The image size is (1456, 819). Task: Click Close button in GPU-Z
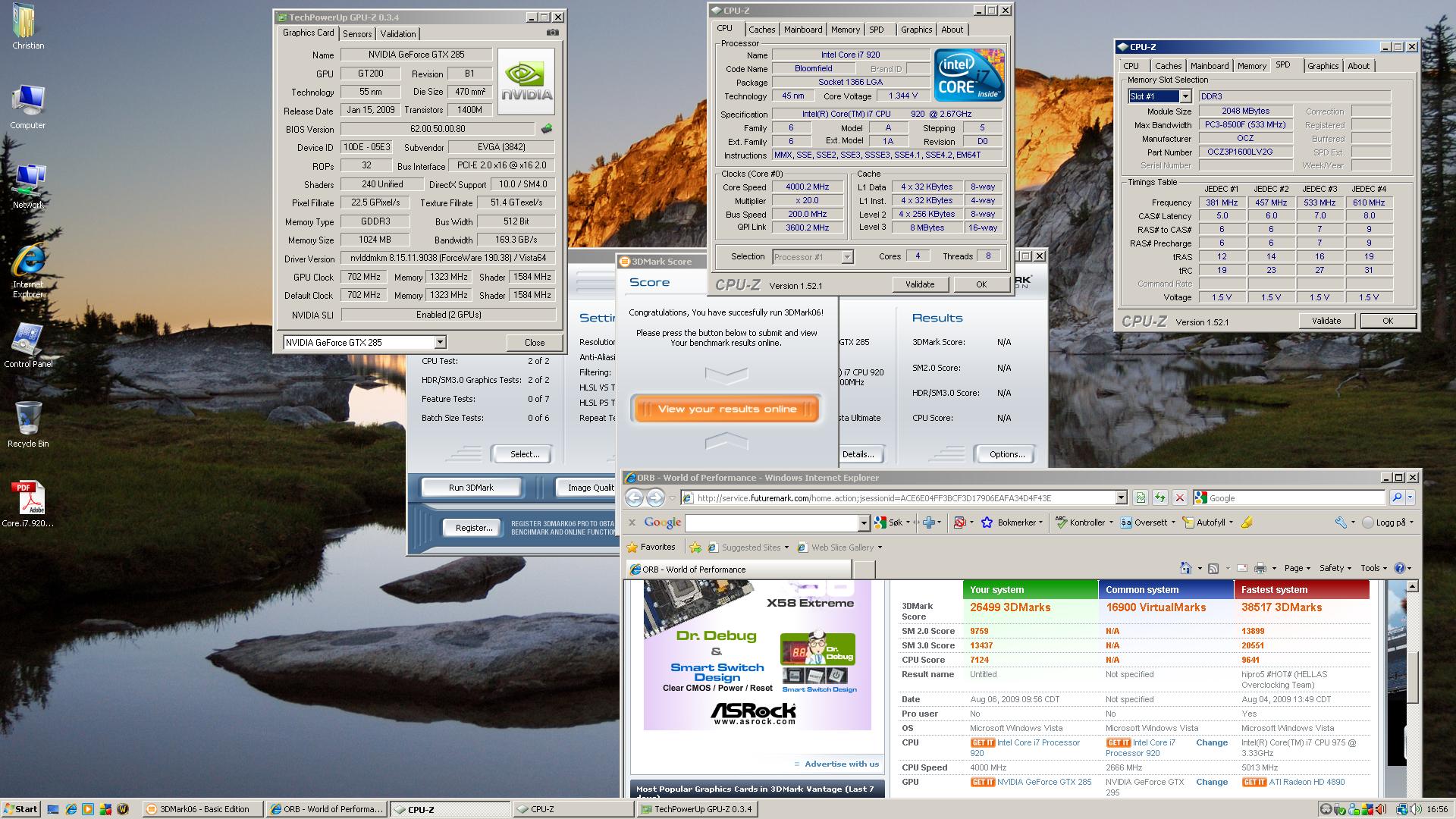[535, 343]
